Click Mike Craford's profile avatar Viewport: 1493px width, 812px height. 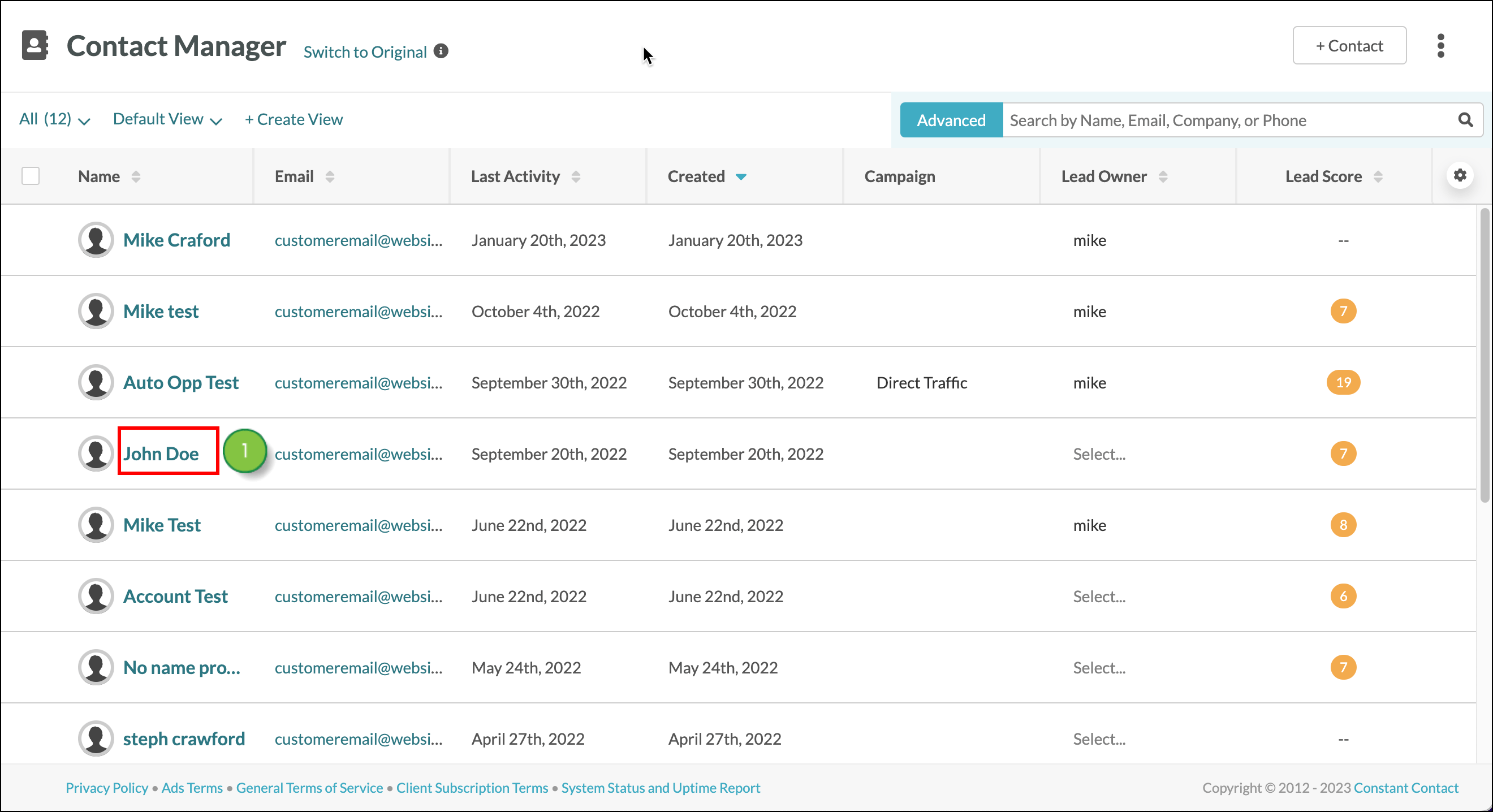coord(96,239)
